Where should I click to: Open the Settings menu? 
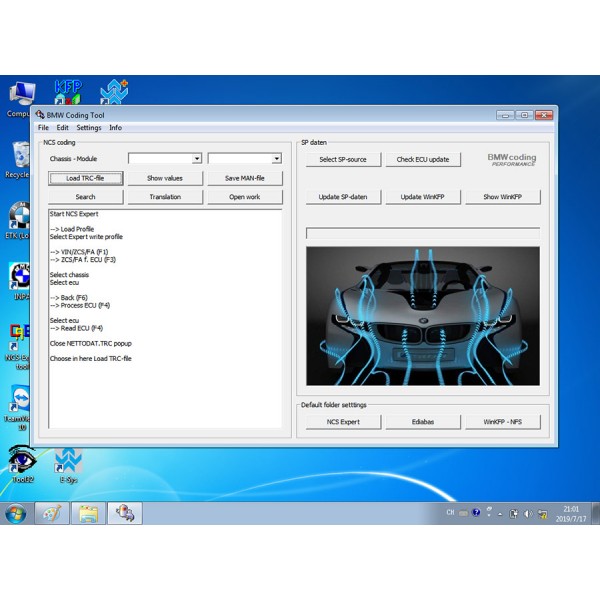coord(89,128)
